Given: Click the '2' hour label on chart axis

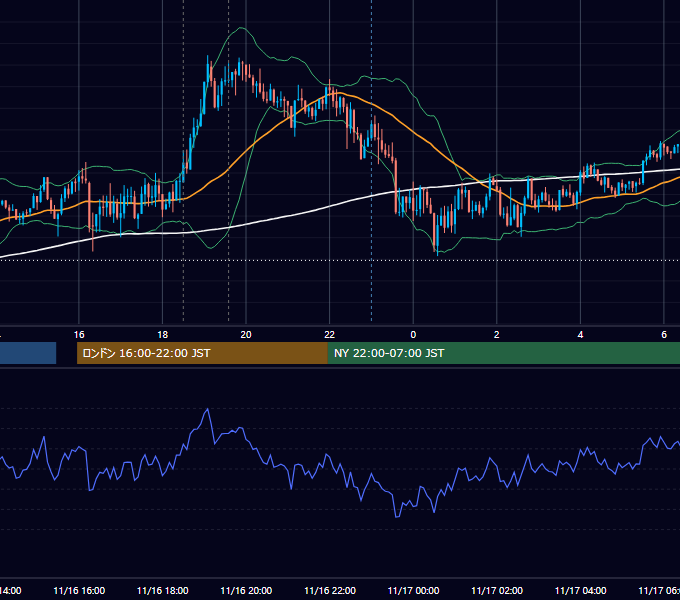Looking at the screenshot, I should tap(497, 335).
